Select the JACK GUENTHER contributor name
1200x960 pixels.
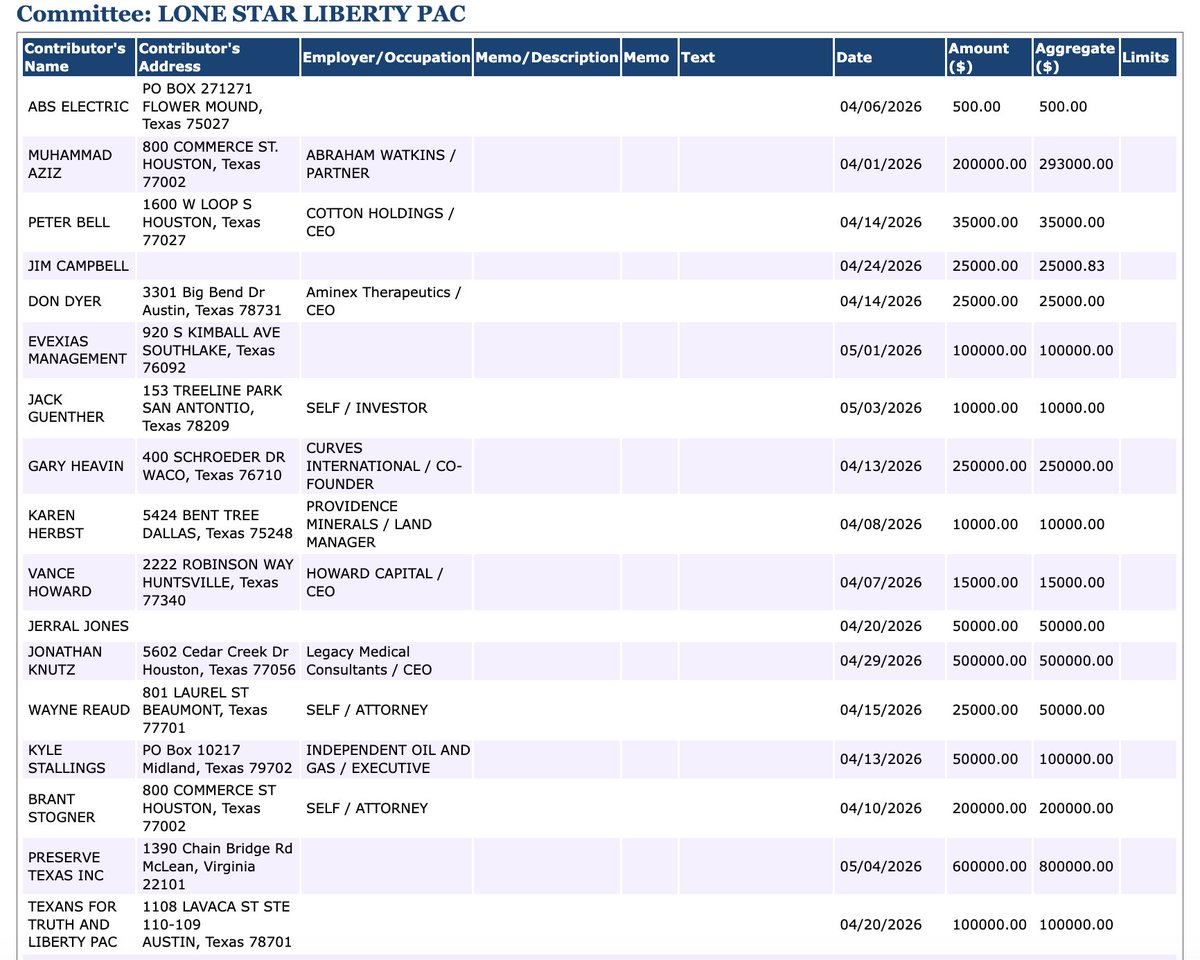66,408
